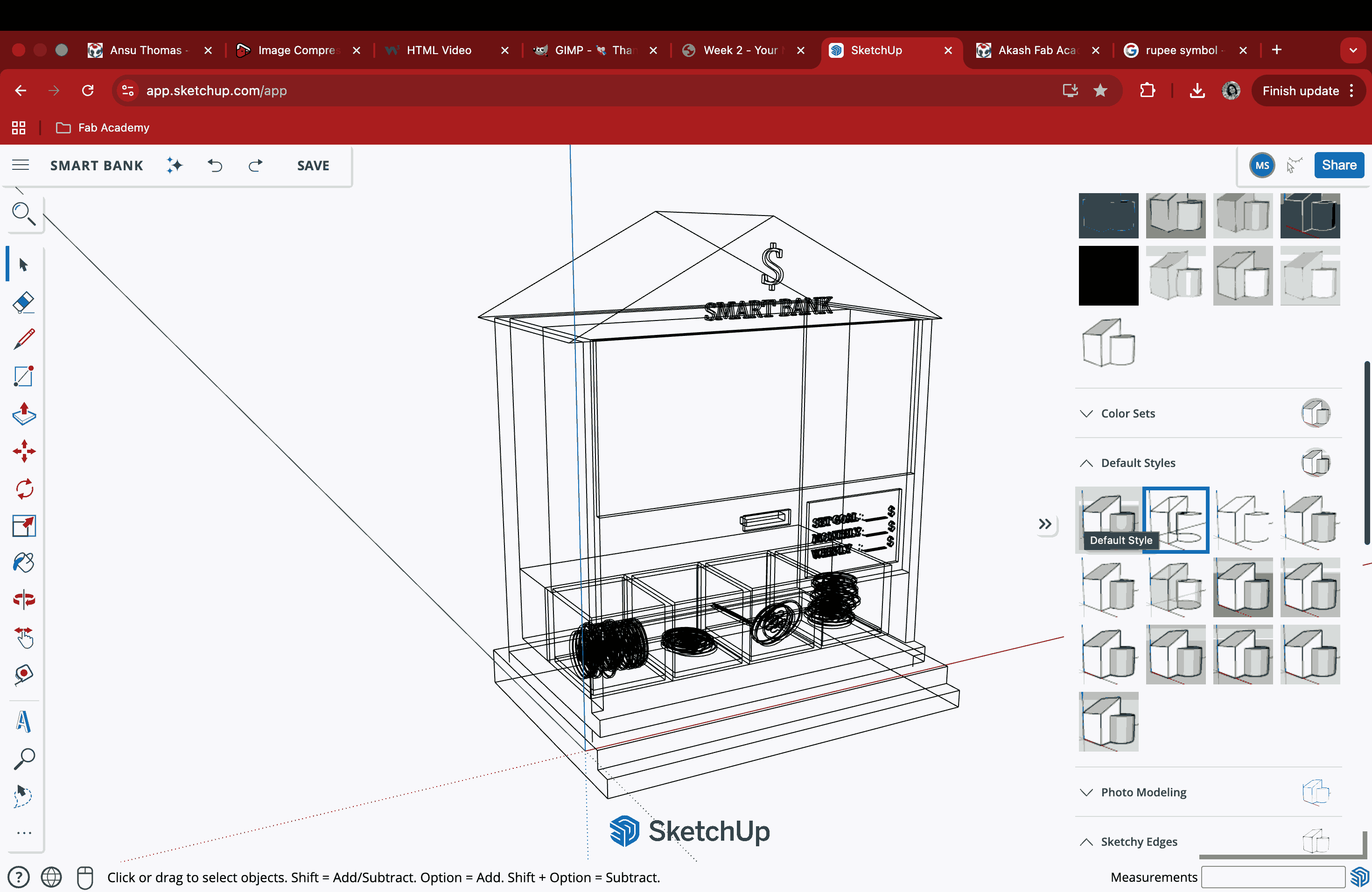Select the Paint Bucket tool
The height and width of the screenshot is (892, 1372).
[x=24, y=562]
